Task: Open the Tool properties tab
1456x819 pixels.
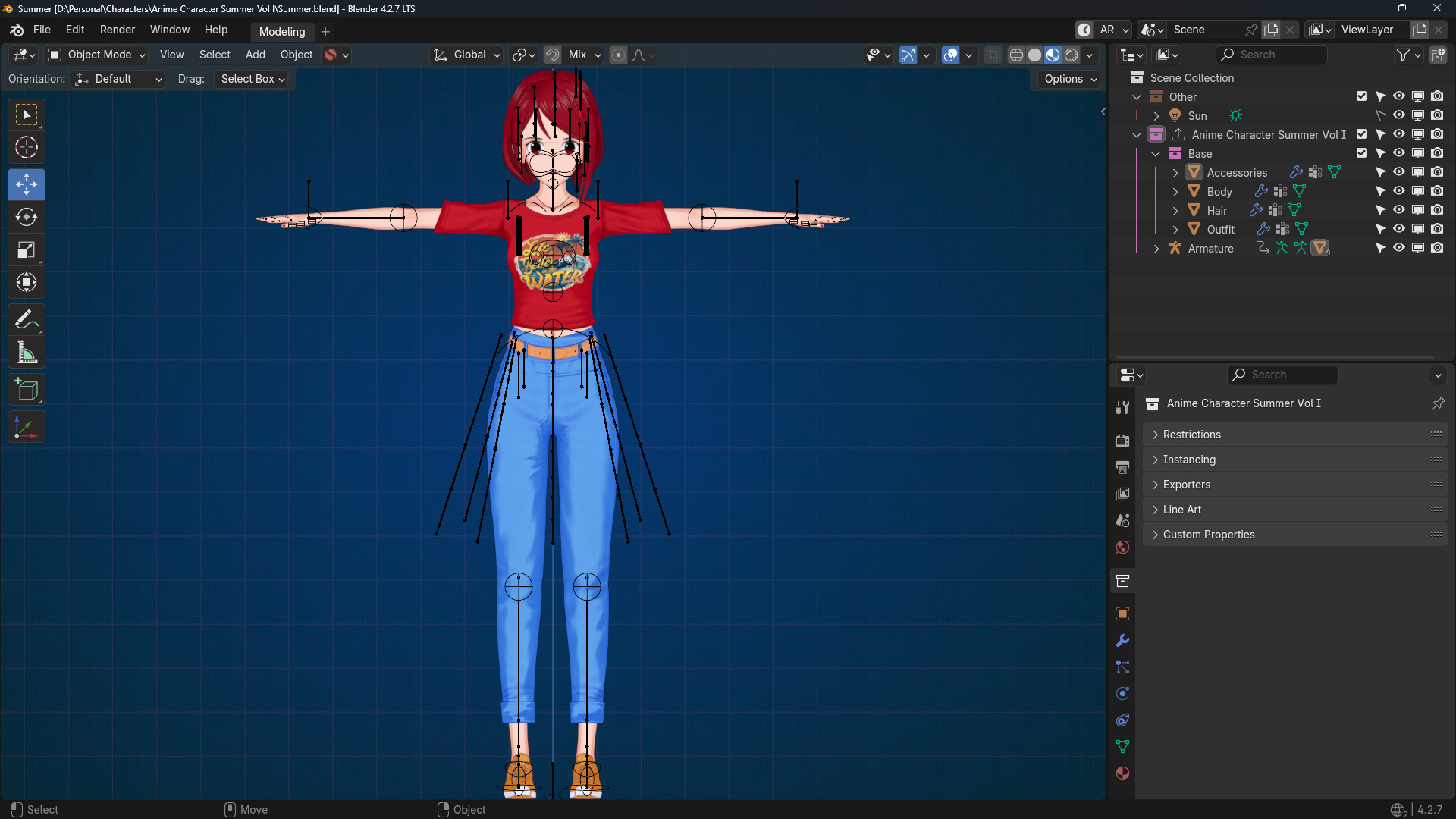Action: (1123, 408)
